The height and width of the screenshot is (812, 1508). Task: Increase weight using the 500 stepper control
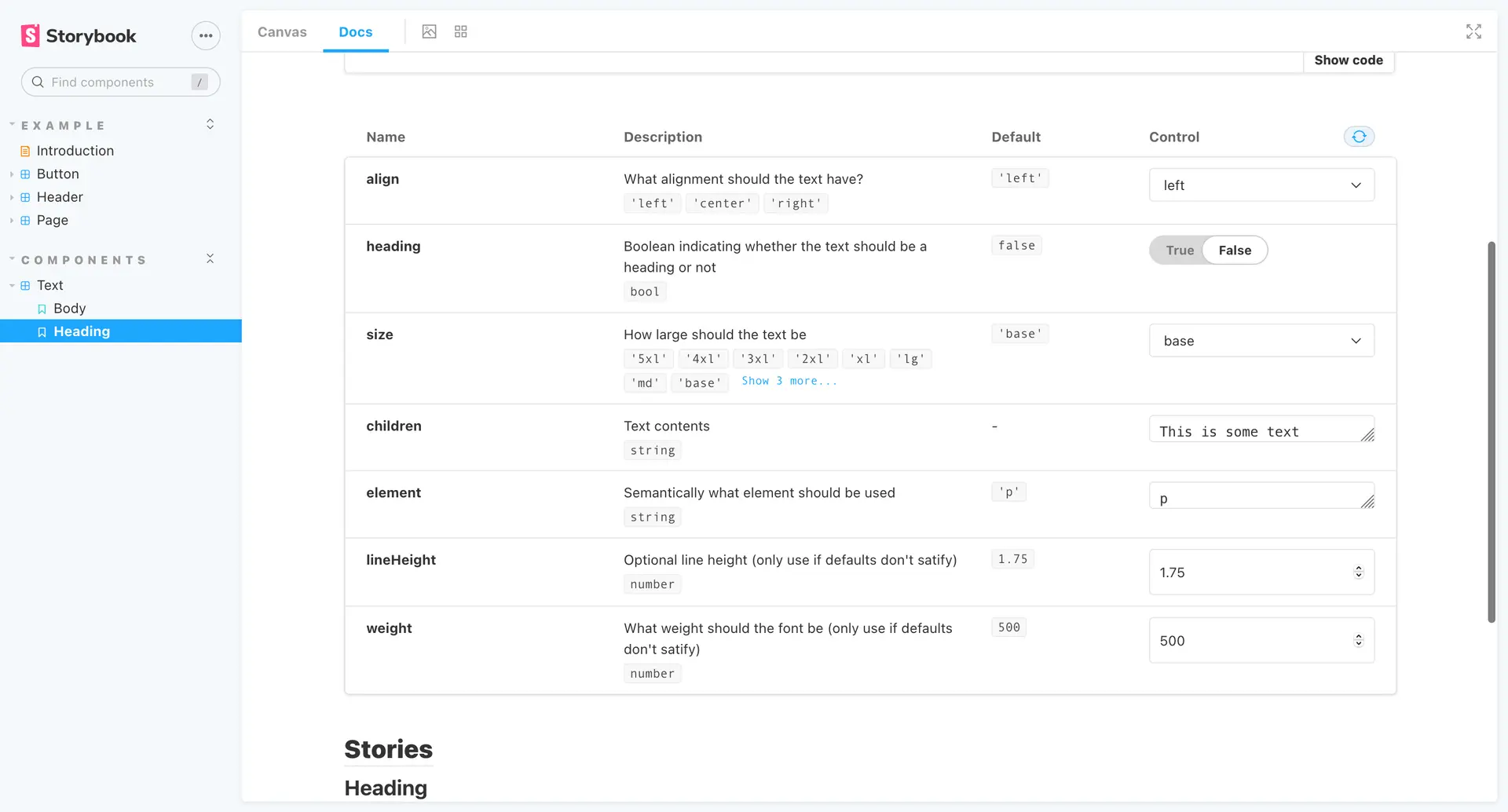1359,636
